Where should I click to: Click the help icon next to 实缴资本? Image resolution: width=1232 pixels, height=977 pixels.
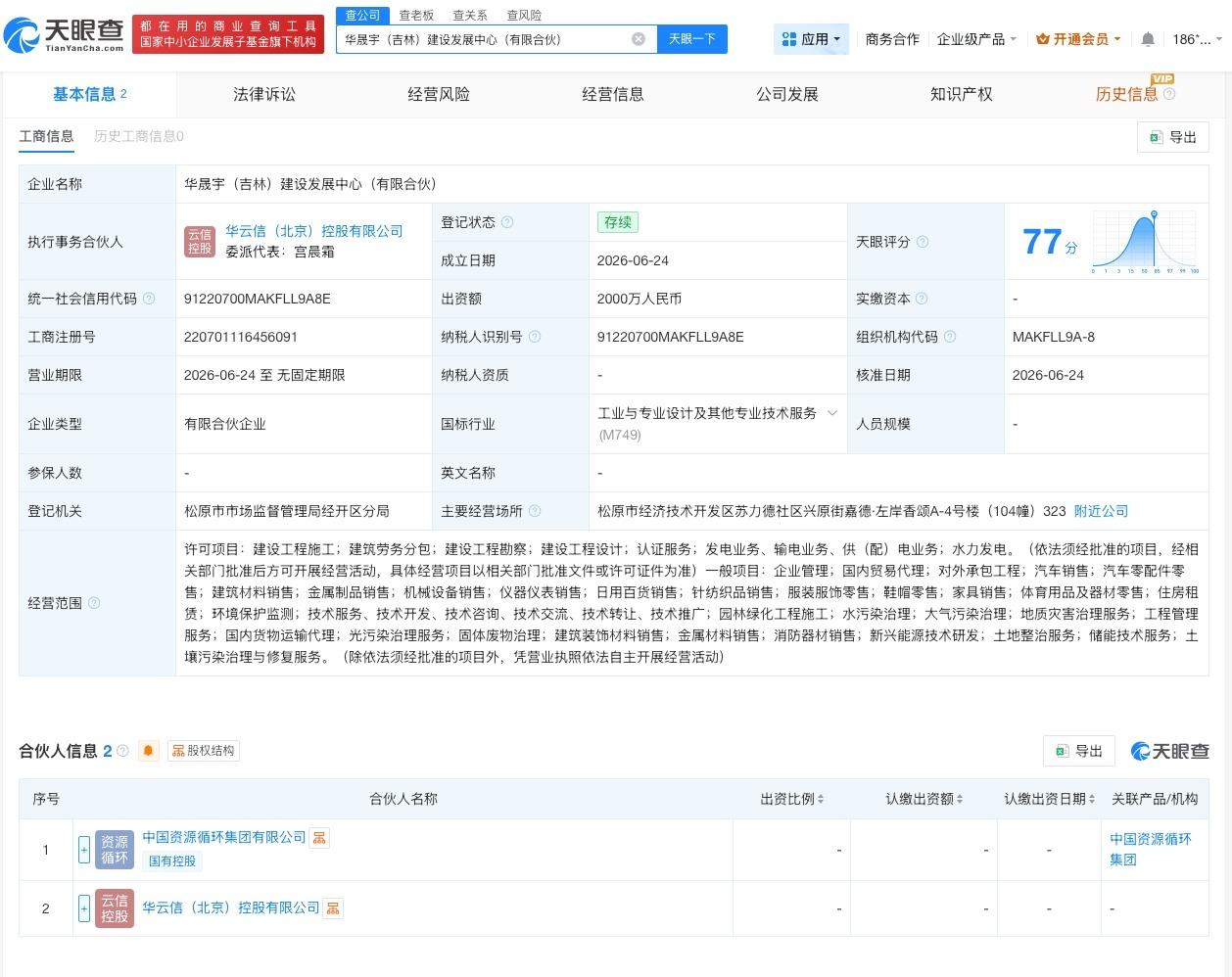click(x=921, y=299)
